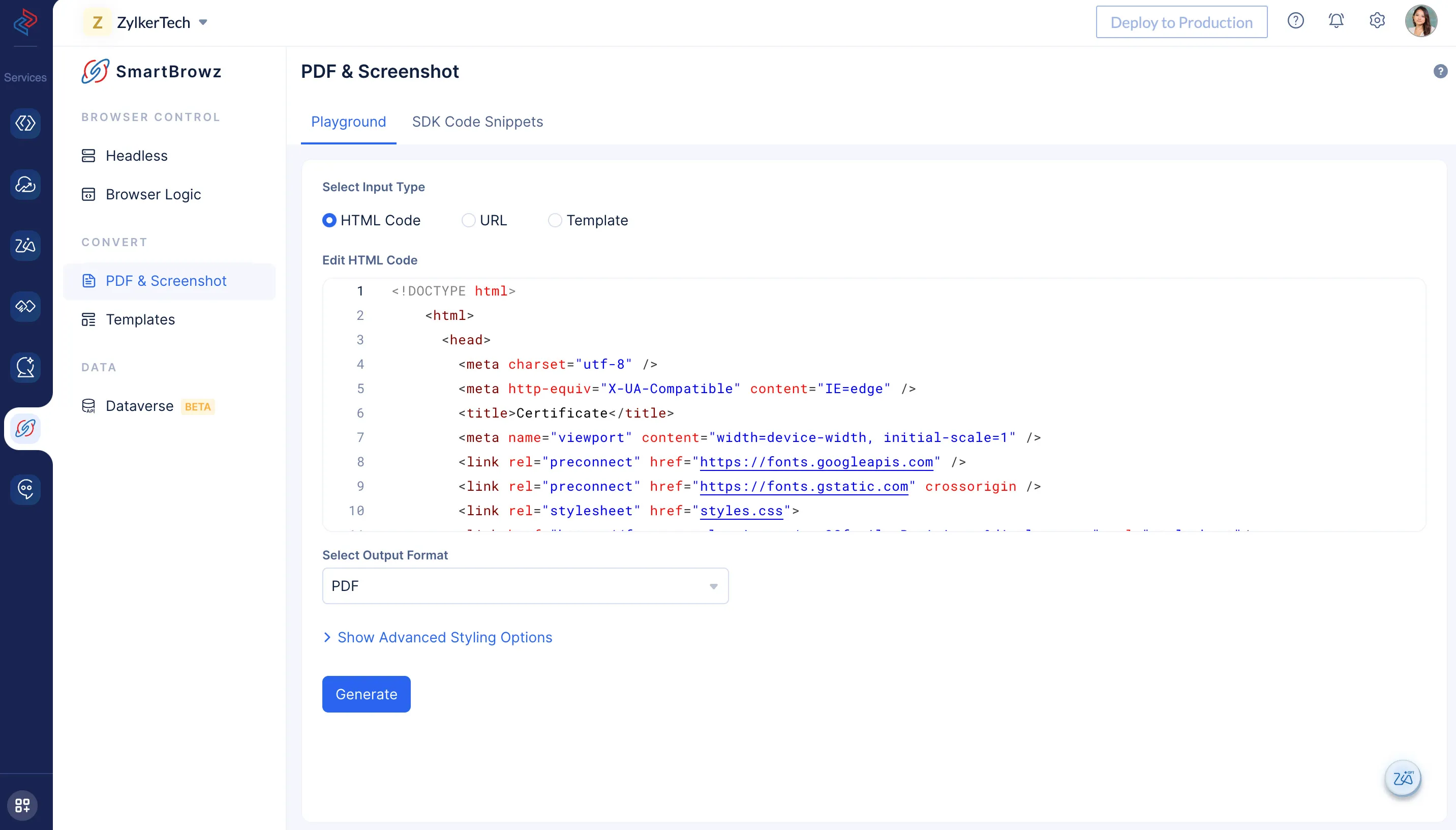
Task: Open the output format PDF dropdown
Action: tap(525, 586)
